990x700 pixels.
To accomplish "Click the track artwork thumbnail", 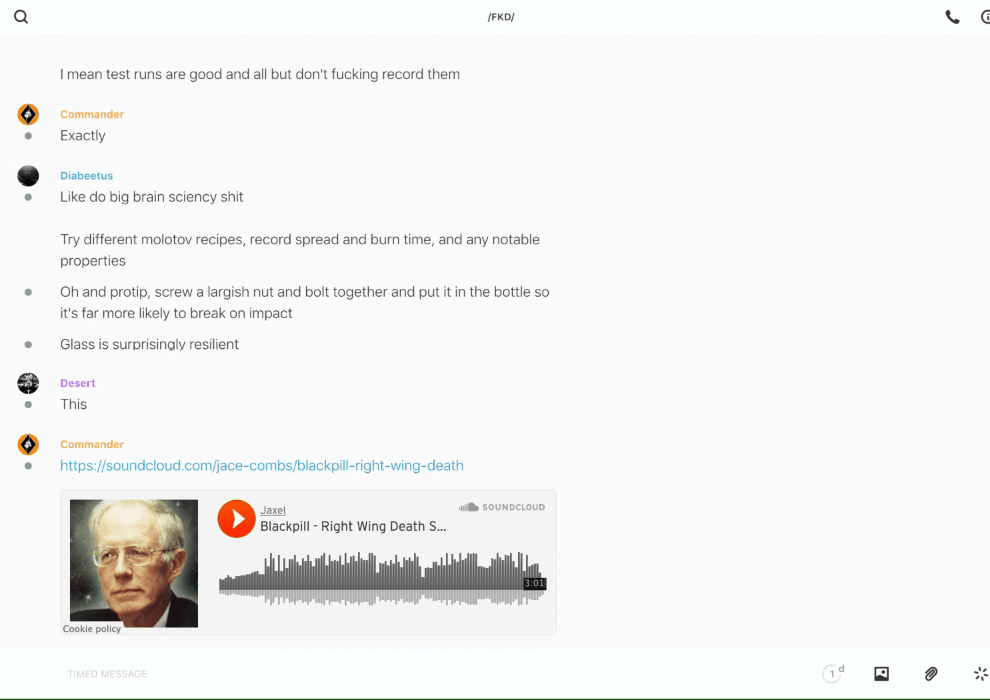I will pyautogui.click(x=134, y=562).
